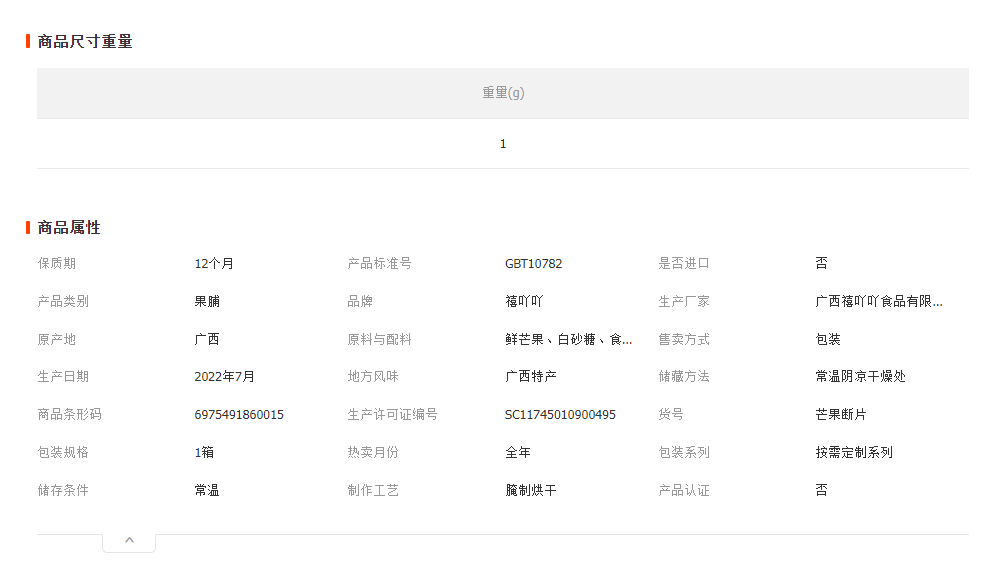Click the 货号 value 芒果断片
Screen dimensions: 1004x573
(x=841, y=414)
